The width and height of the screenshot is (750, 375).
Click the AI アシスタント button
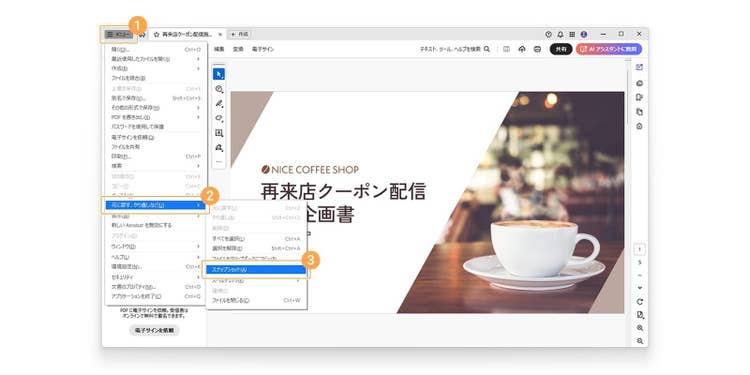[609, 49]
